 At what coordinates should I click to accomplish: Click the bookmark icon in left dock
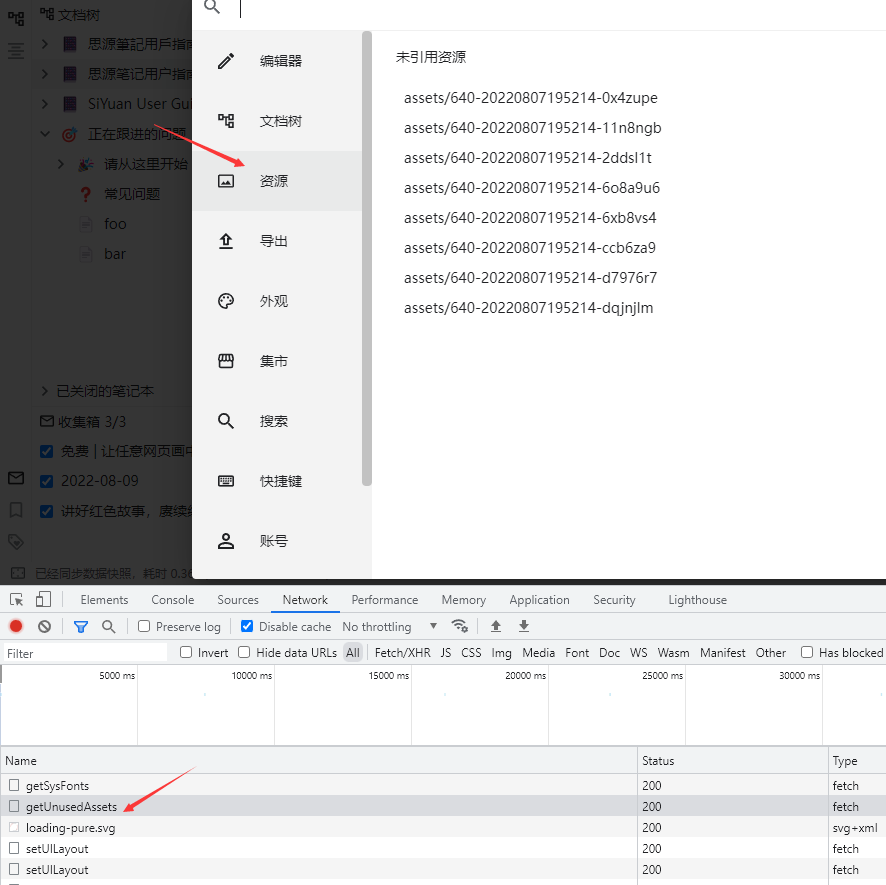click(x=16, y=510)
